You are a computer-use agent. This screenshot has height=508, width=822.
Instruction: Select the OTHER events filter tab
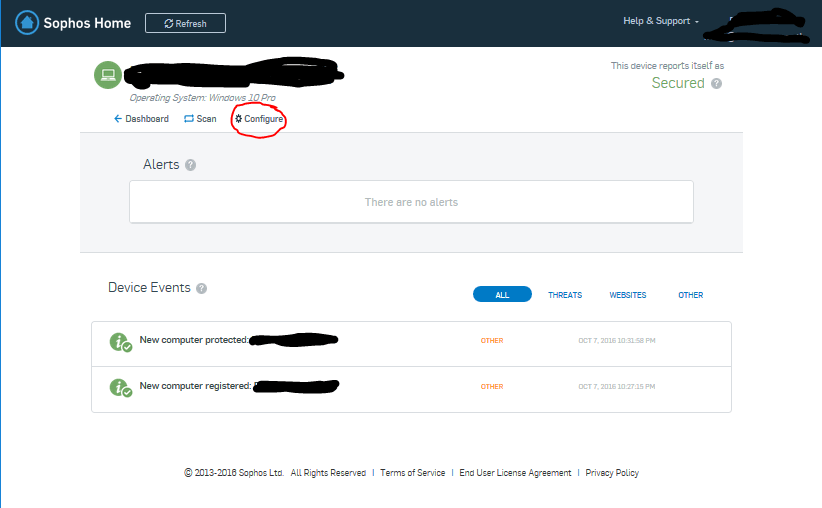(690, 295)
